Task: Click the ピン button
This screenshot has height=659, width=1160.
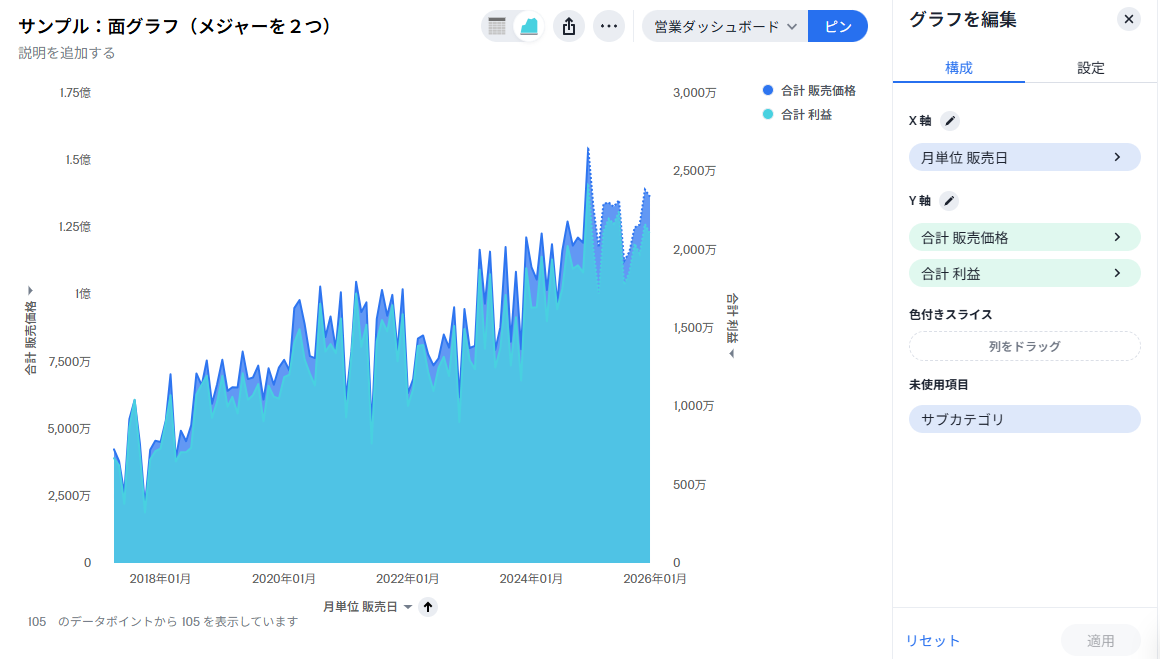Action: (837, 27)
